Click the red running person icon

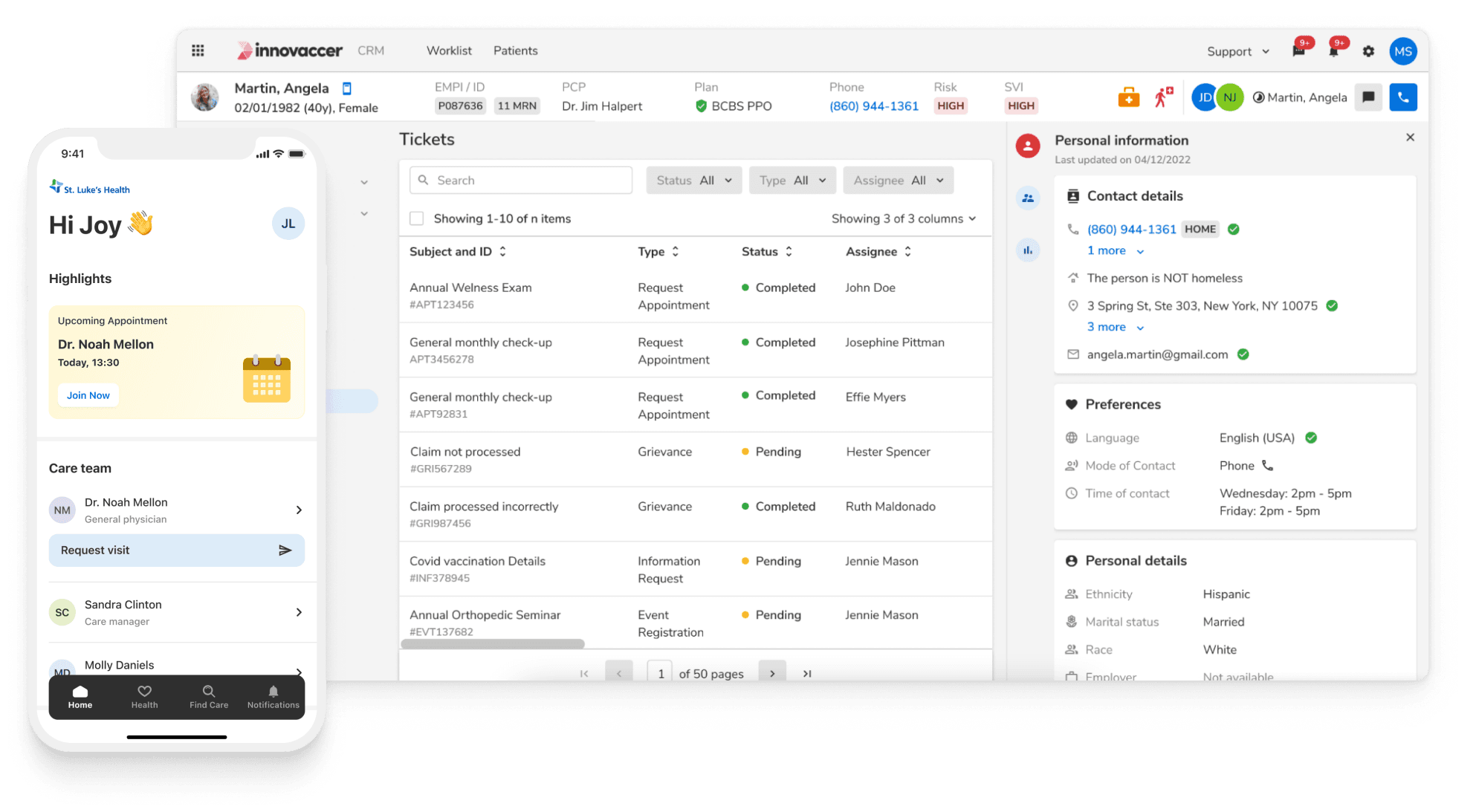coord(1163,97)
